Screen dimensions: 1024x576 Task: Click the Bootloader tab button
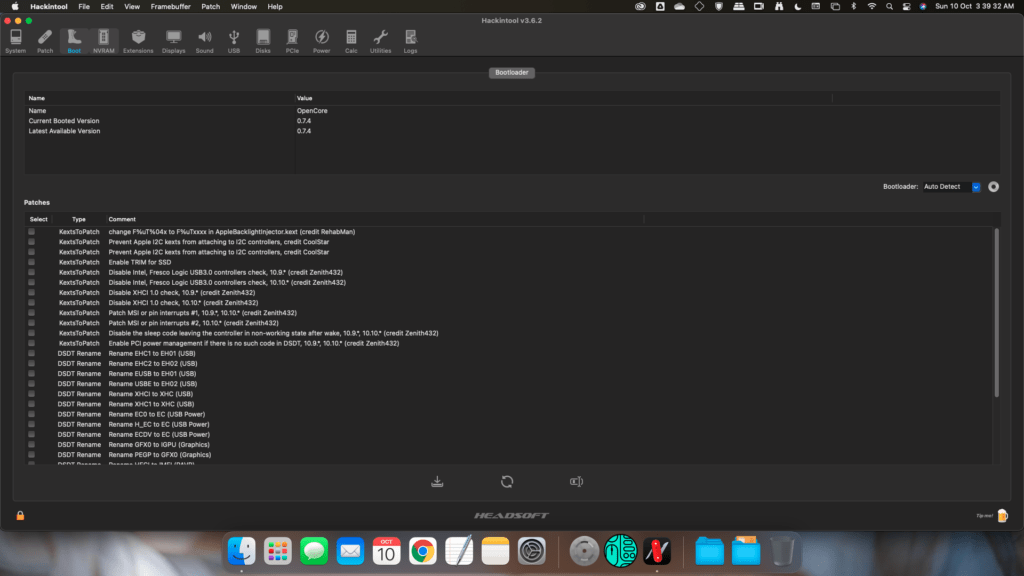[511, 72]
